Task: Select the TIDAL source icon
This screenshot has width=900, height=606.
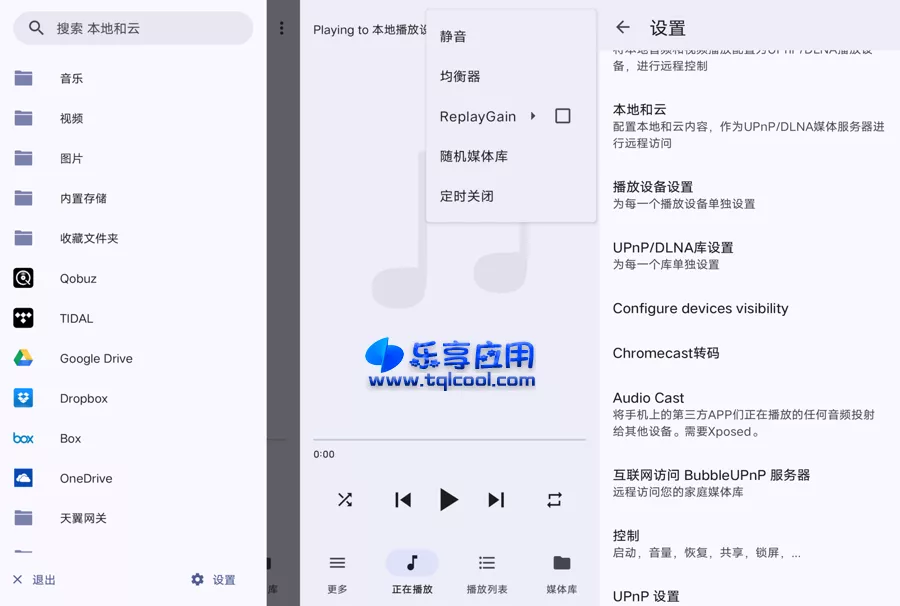Action: pos(22,318)
